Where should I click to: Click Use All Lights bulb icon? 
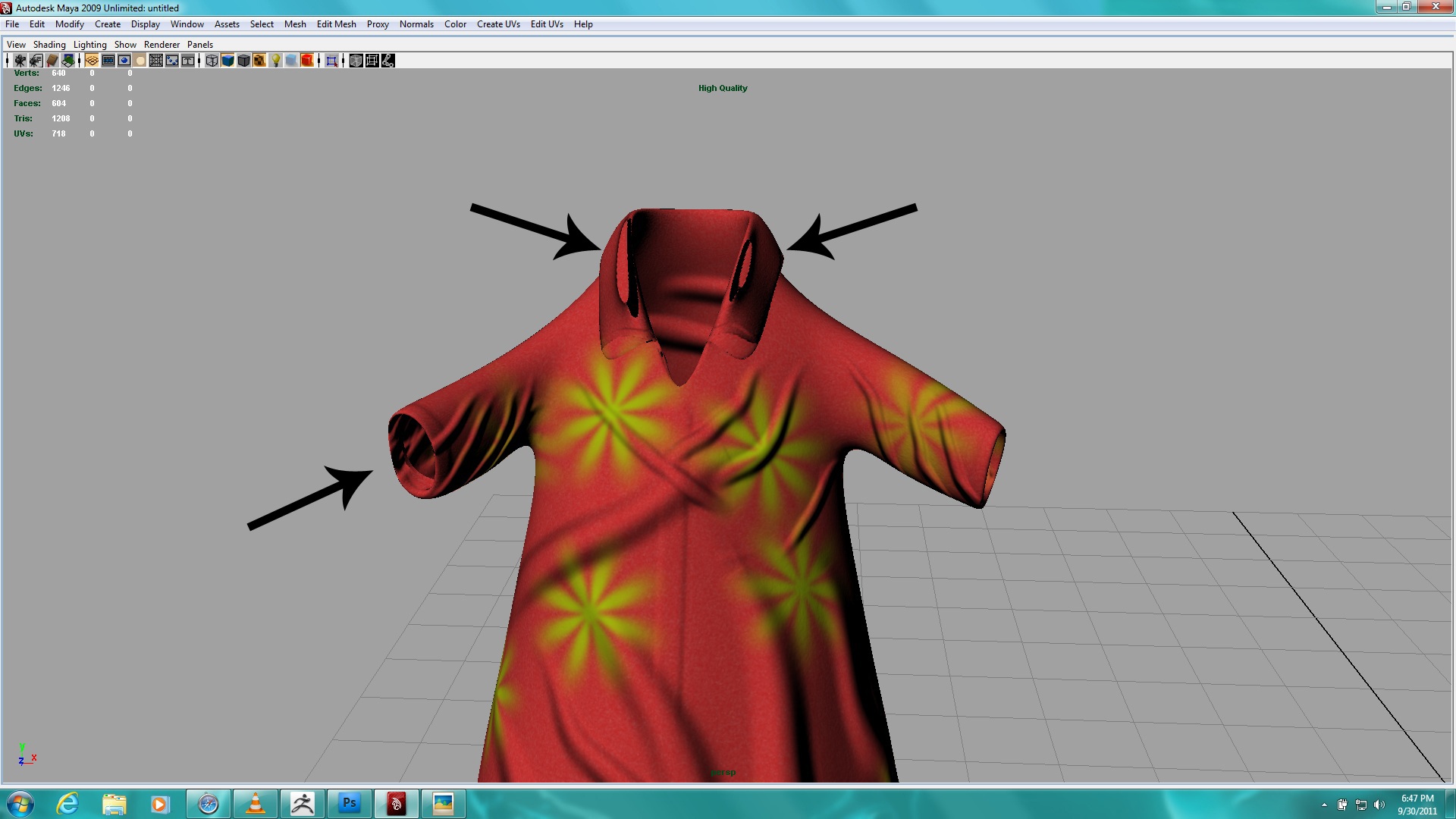[276, 61]
